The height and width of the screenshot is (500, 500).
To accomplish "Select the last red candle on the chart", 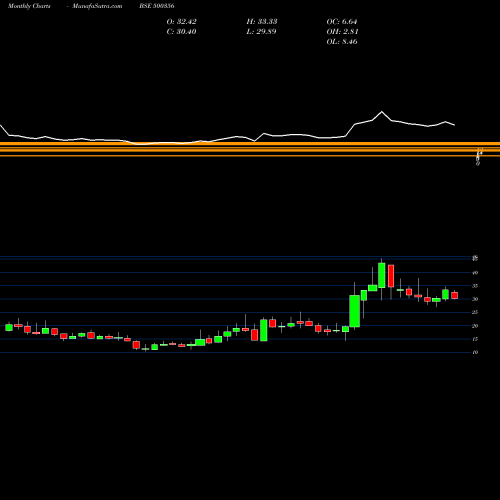I will (x=454, y=295).
